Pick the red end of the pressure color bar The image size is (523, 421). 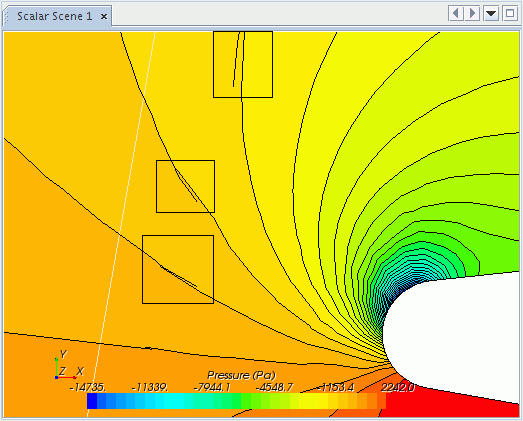381,401
